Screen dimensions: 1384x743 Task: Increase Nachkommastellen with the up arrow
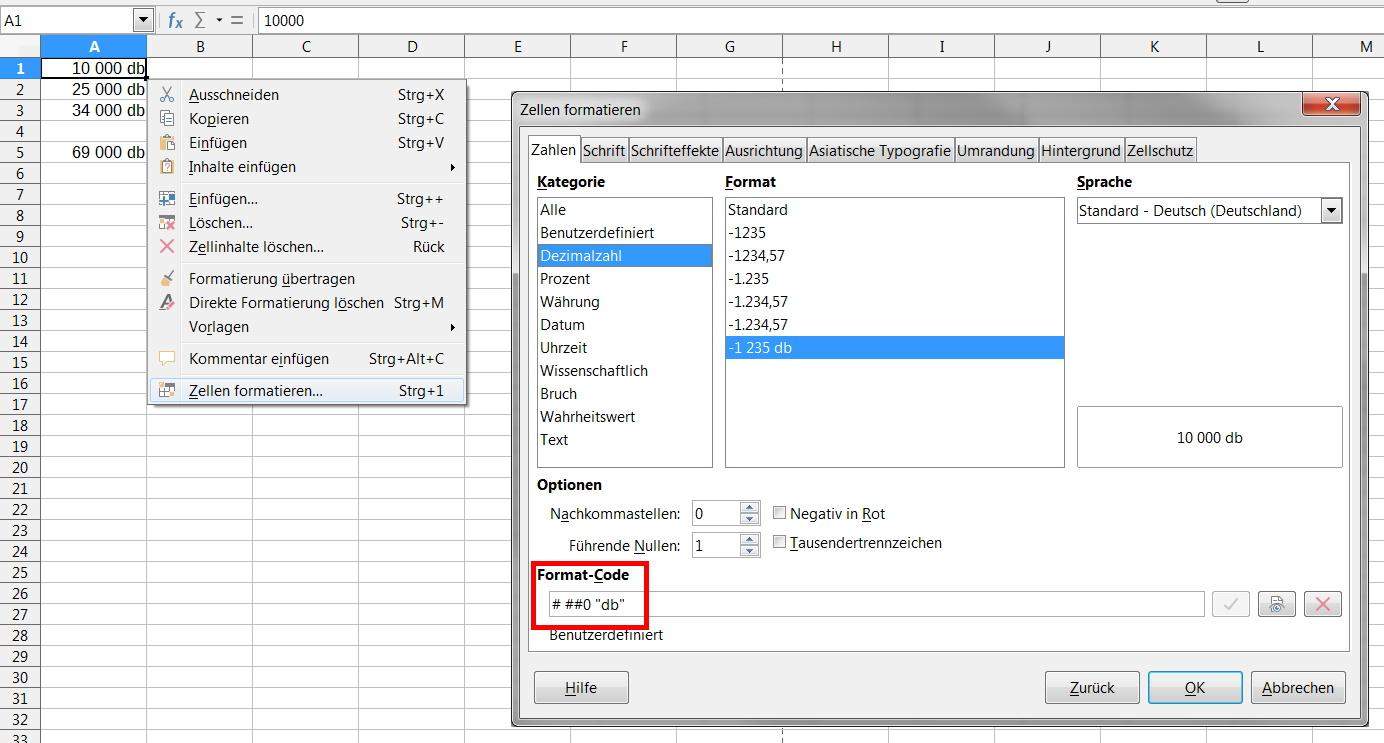pos(749,507)
